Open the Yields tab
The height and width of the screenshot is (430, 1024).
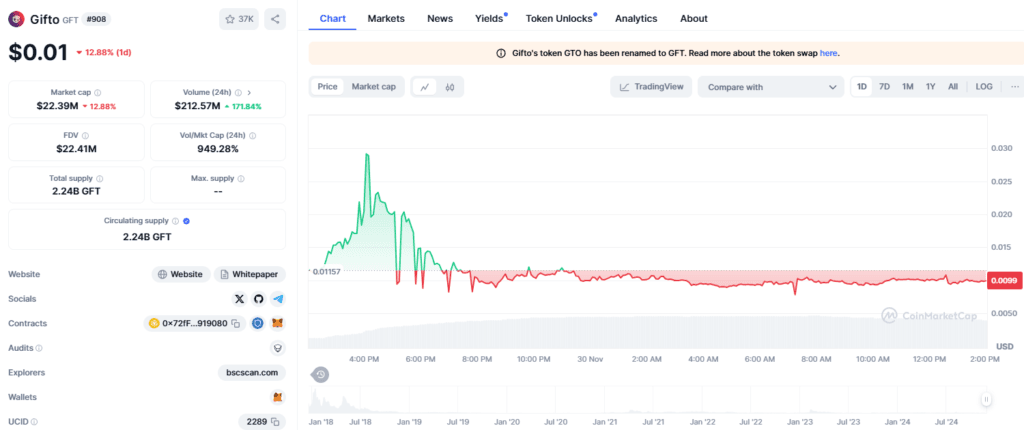490,18
